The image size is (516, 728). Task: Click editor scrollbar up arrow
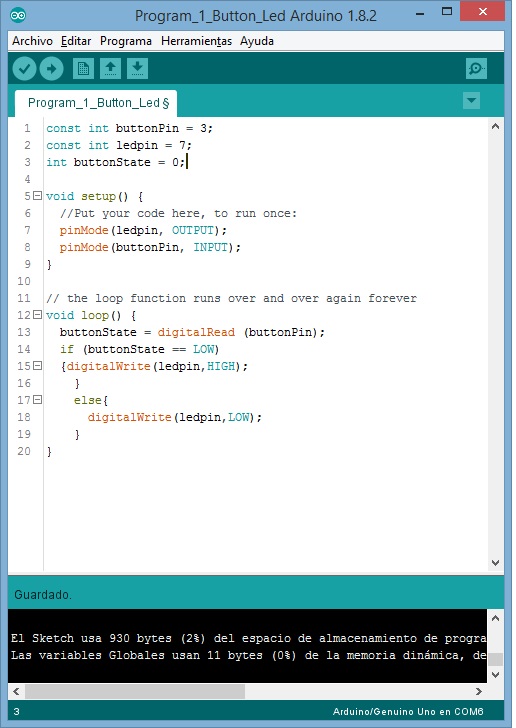(x=496, y=126)
